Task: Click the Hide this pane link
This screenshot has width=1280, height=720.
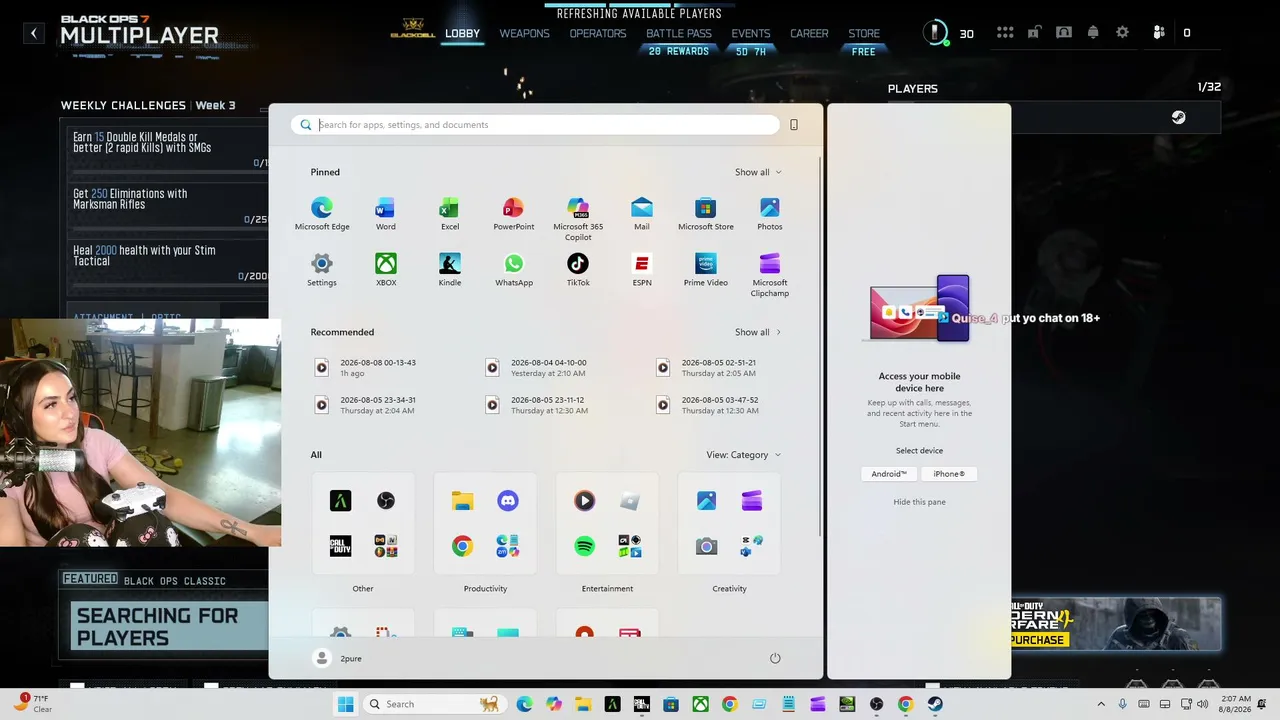Action: [x=919, y=502]
